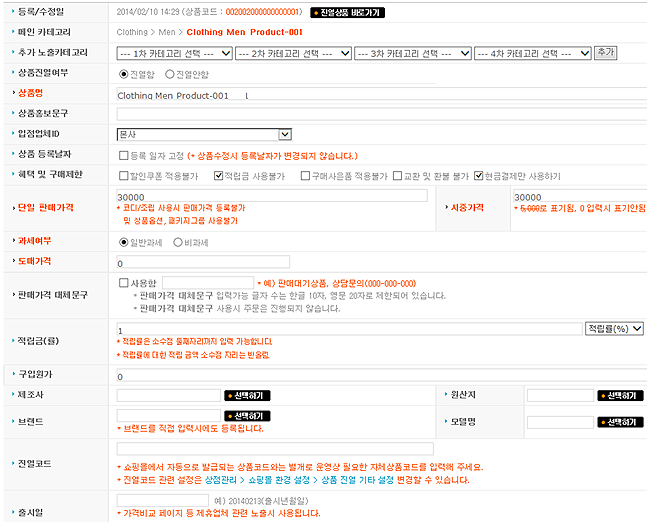The height and width of the screenshot is (525, 650).
Task: Select the 비과세 tax radio button
Action: point(179,241)
